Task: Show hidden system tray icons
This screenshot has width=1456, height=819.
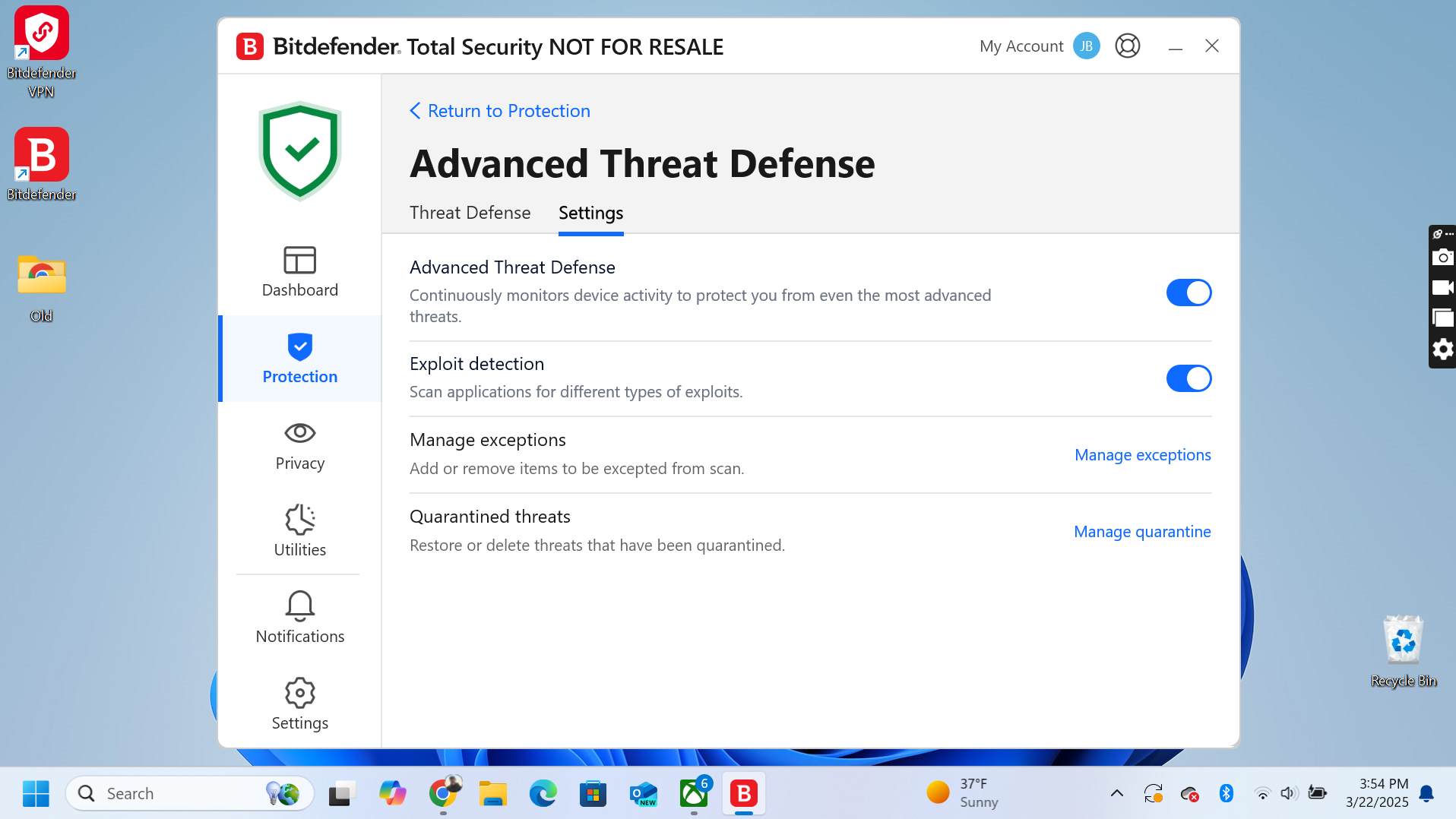Action: tap(1117, 793)
